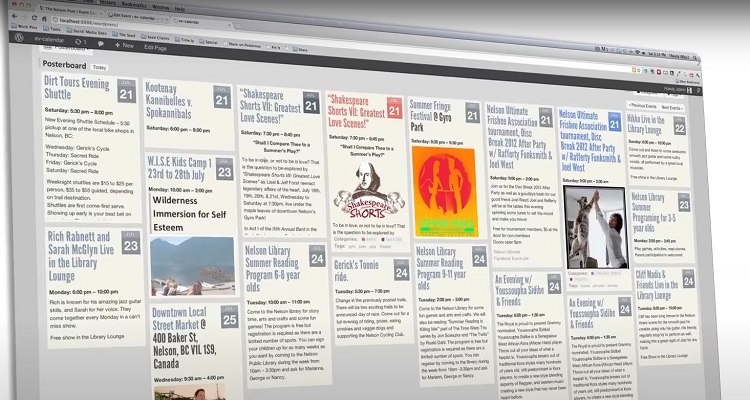Image resolution: width=750 pixels, height=400 pixels.
Task: Click the ev-calendar site name in admin bar
Action: pyautogui.click(x=49, y=39)
